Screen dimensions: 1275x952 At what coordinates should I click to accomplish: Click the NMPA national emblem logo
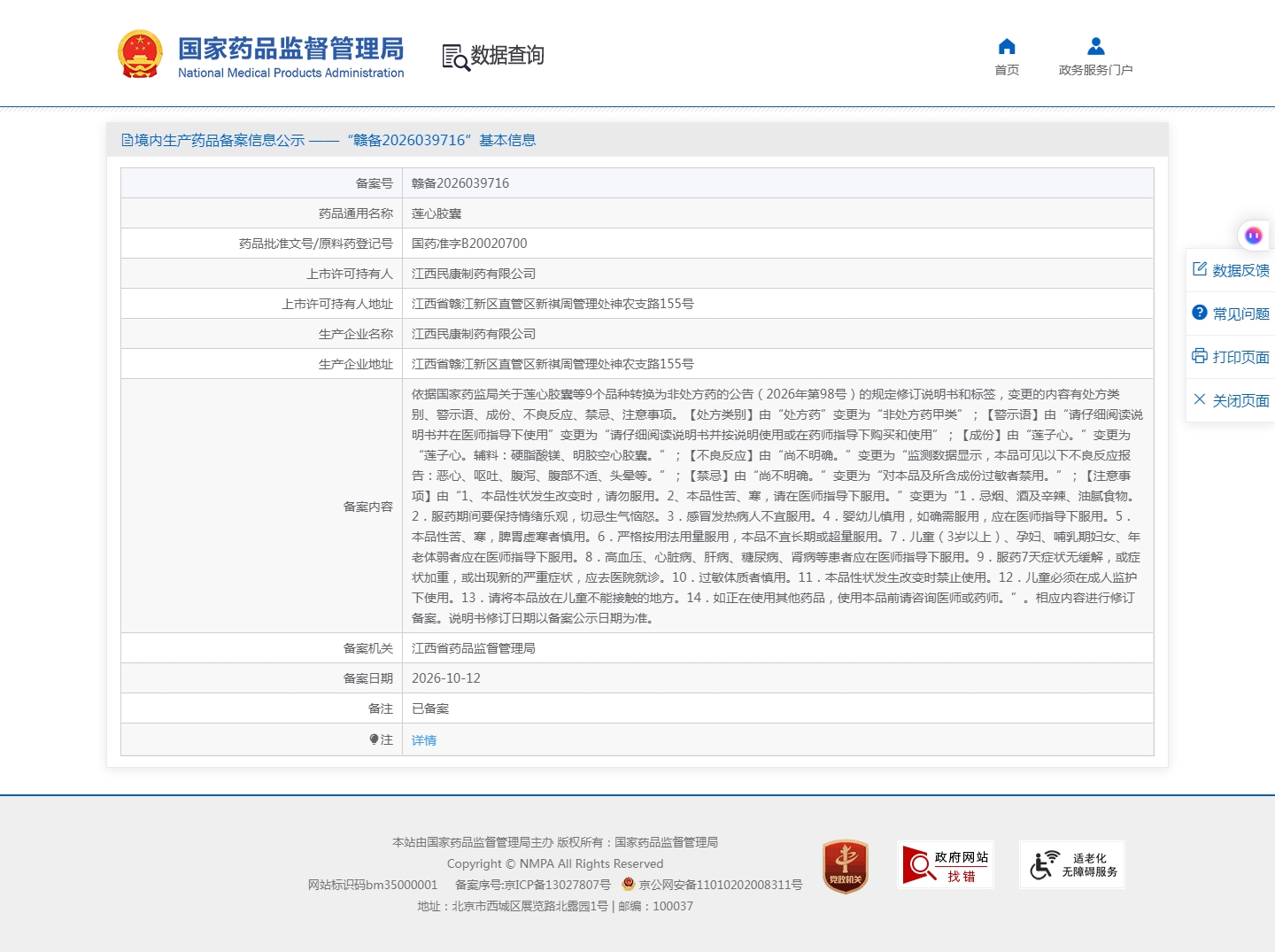(140, 54)
